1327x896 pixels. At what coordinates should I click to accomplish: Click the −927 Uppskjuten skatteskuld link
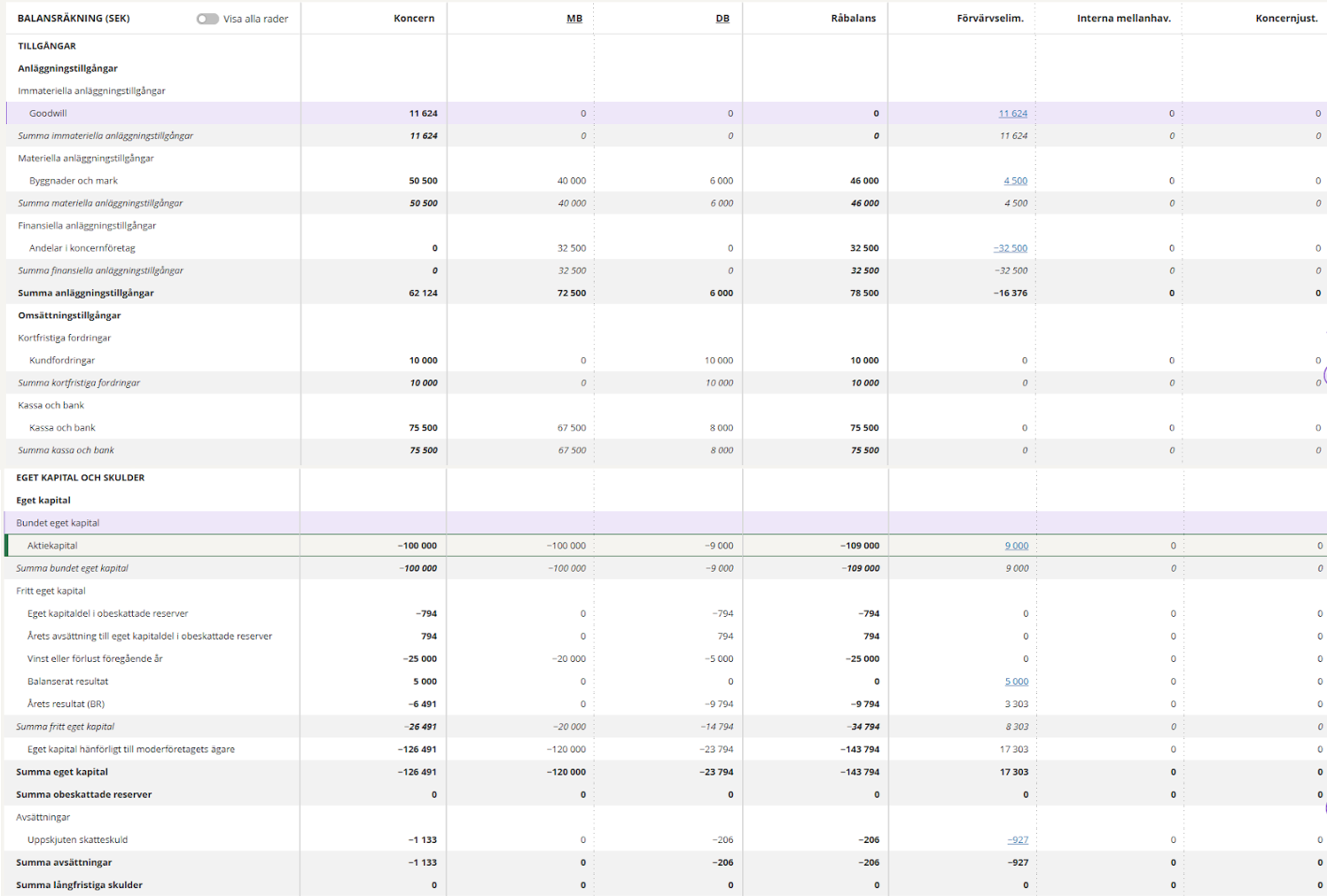pyautogui.click(x=1017, y=840)
